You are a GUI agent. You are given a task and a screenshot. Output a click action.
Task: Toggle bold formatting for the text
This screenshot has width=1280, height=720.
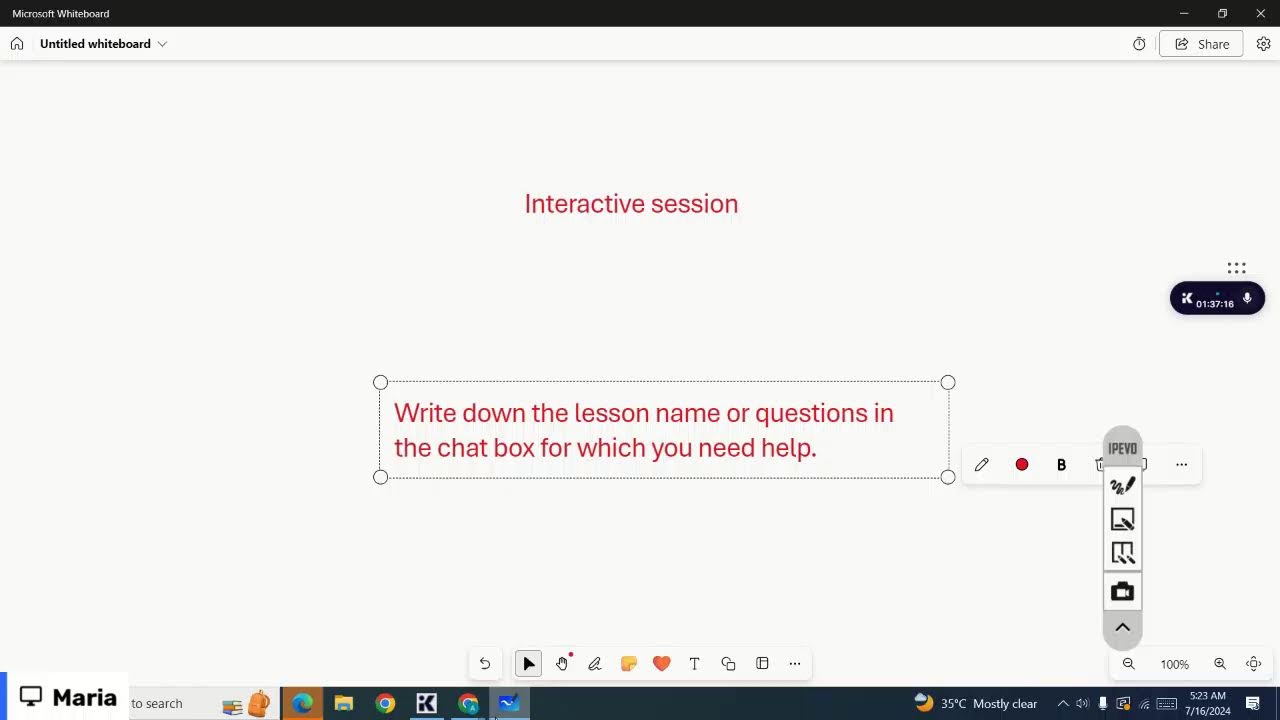point(1062,464)
